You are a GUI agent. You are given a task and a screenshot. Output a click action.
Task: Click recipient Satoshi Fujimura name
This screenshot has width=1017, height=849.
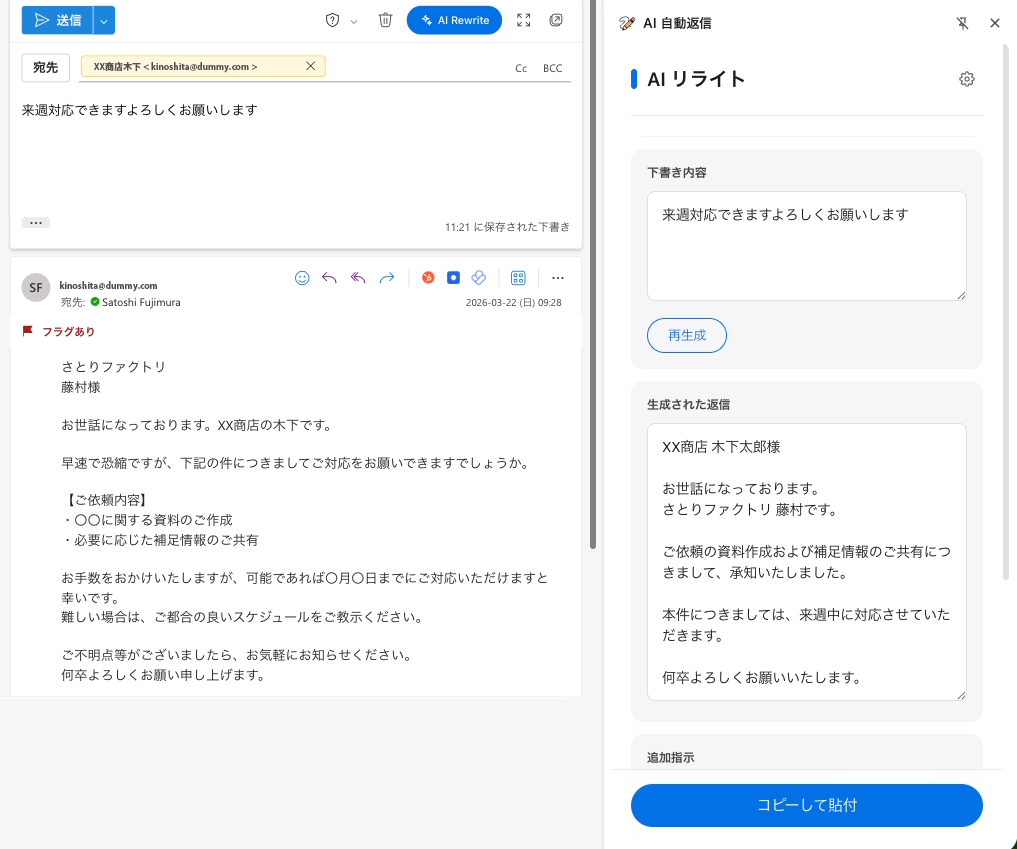pyautogui.click(x=141, y=302)
